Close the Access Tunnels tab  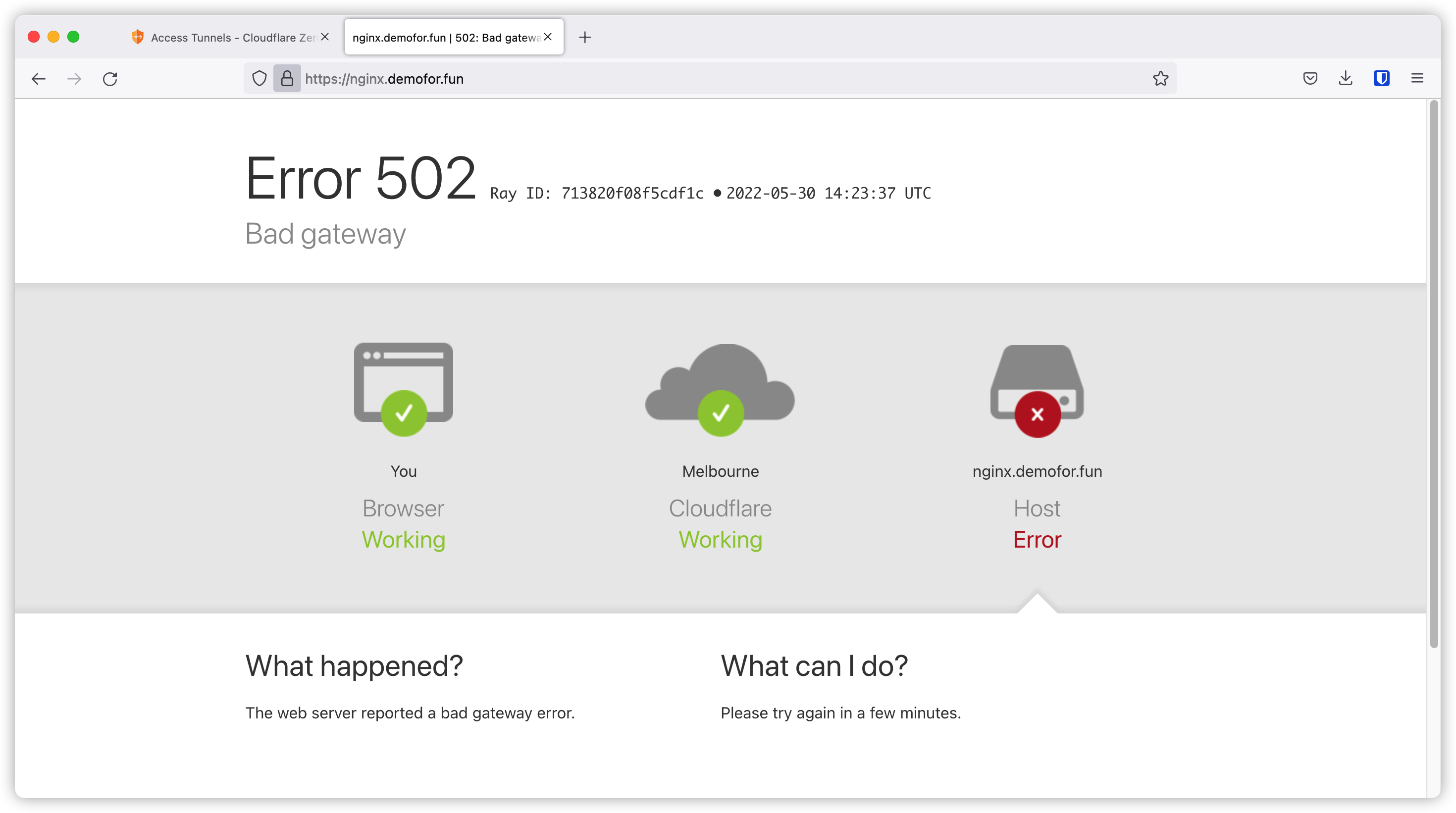(325, 37)
